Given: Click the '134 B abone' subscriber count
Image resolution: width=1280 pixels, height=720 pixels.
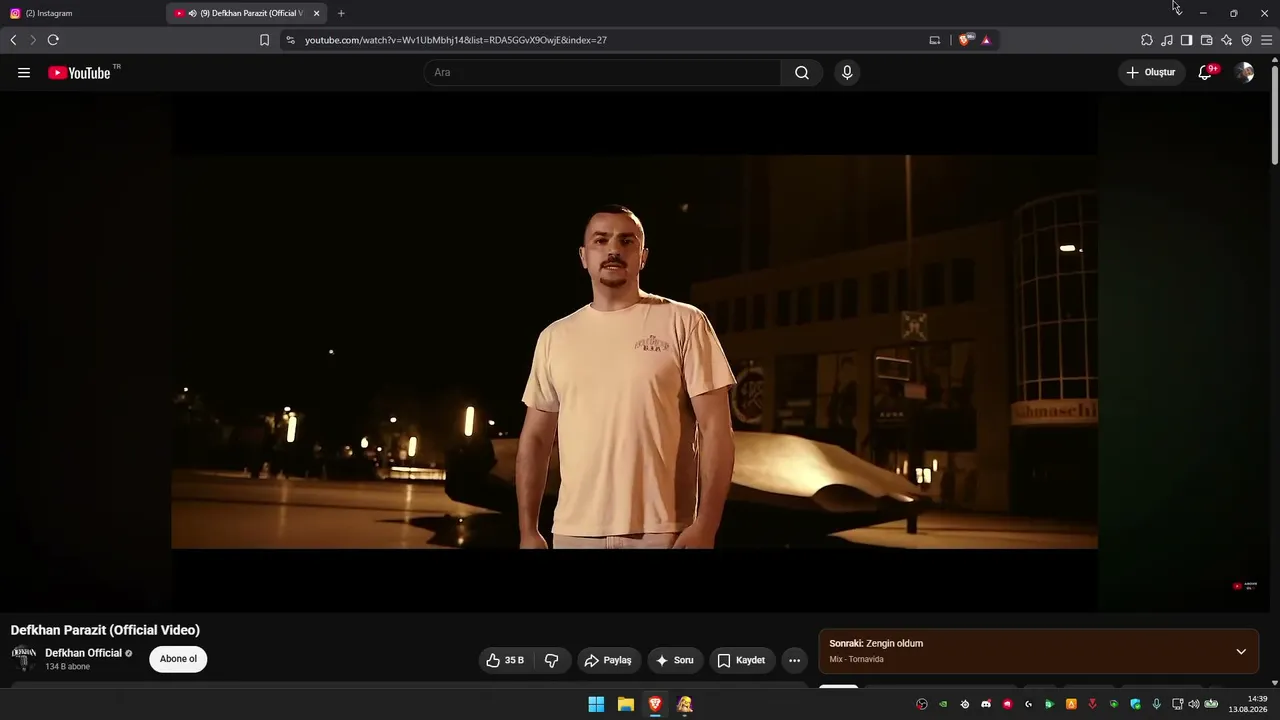Looking at the screenshot, I should pos(67,667).
